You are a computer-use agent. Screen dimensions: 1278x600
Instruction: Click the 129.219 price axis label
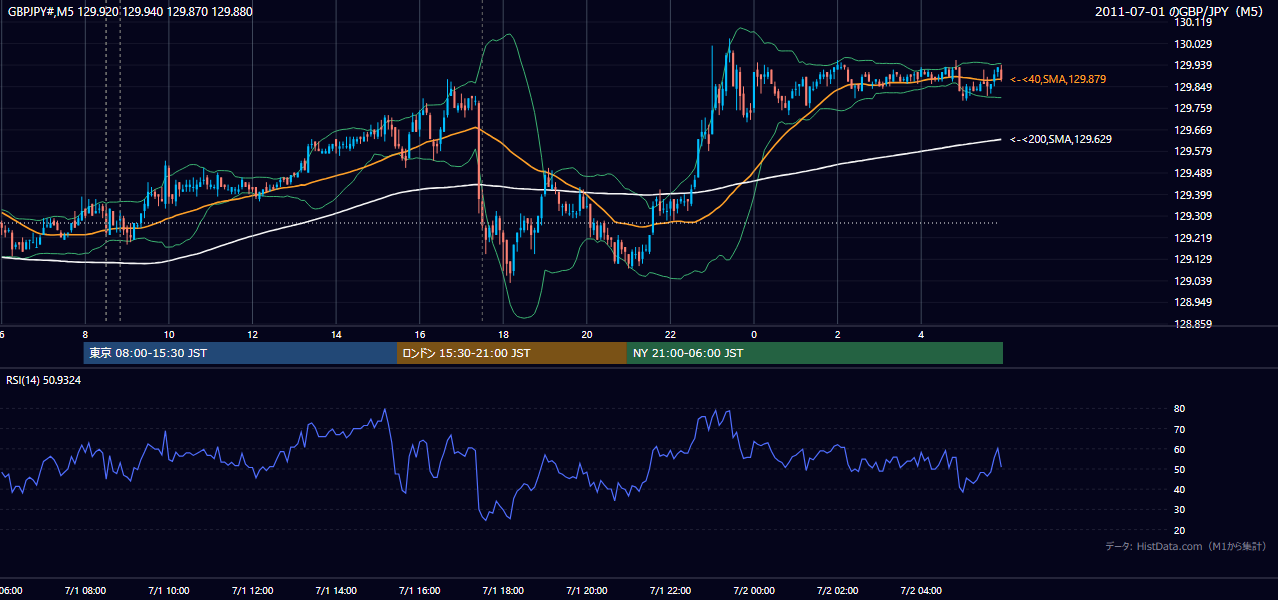click(1193, 238)
